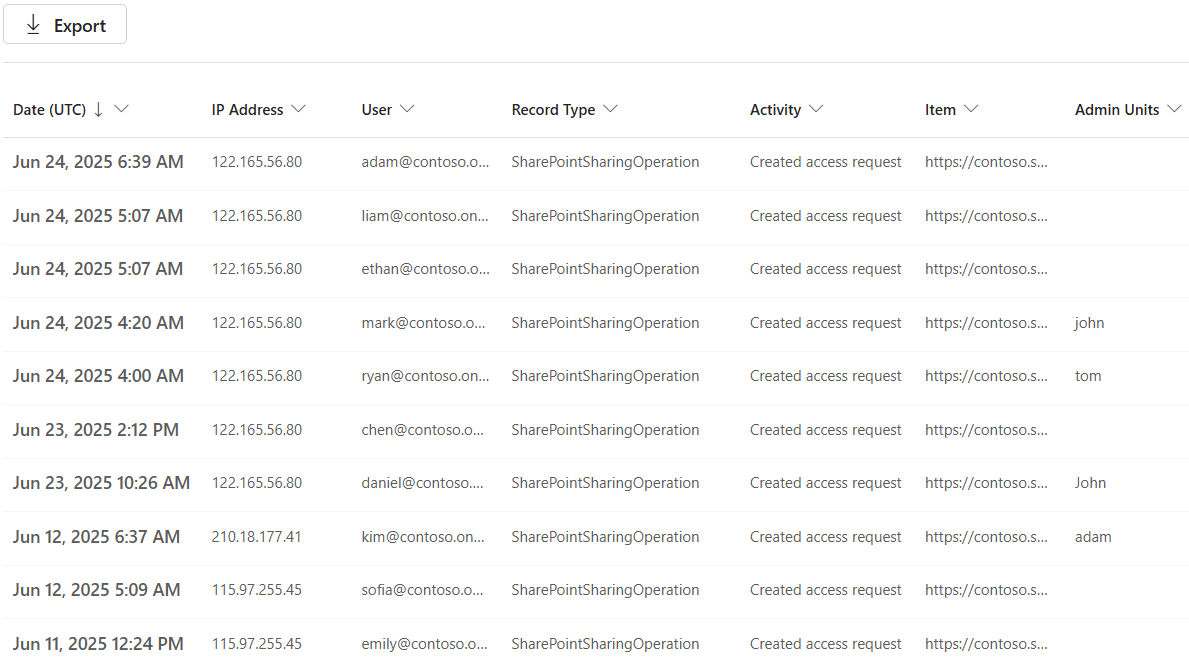This screenshot has width=1189, height=660.
Task: Select the audit record dated Jun 24, 2025 6:39 AM
Action: point(98,161)
